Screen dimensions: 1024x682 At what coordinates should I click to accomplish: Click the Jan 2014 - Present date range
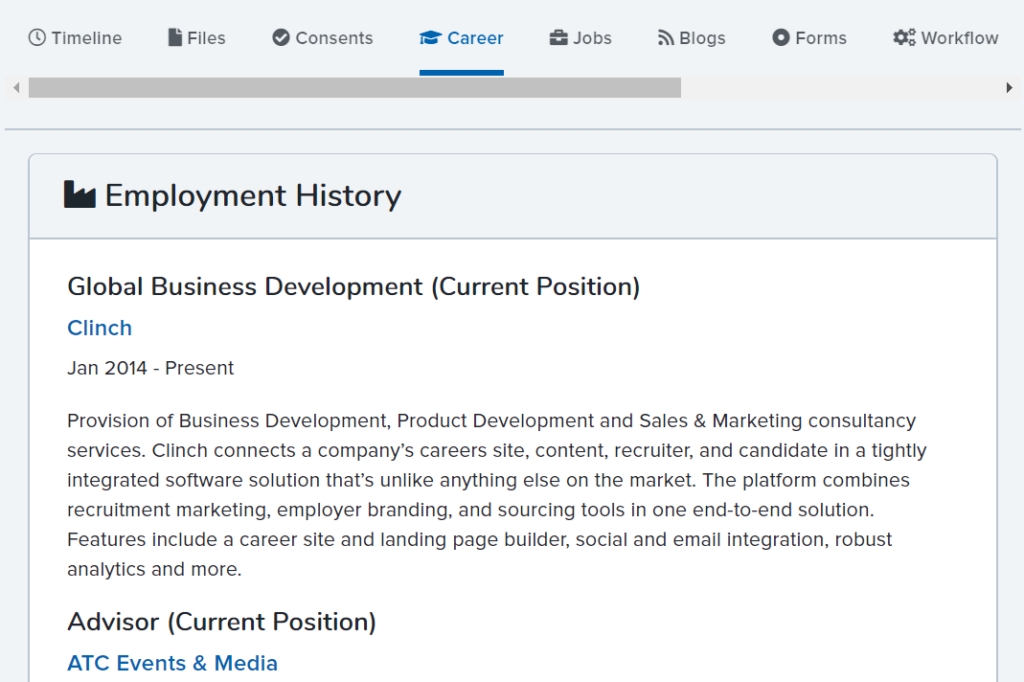[150, 368]
